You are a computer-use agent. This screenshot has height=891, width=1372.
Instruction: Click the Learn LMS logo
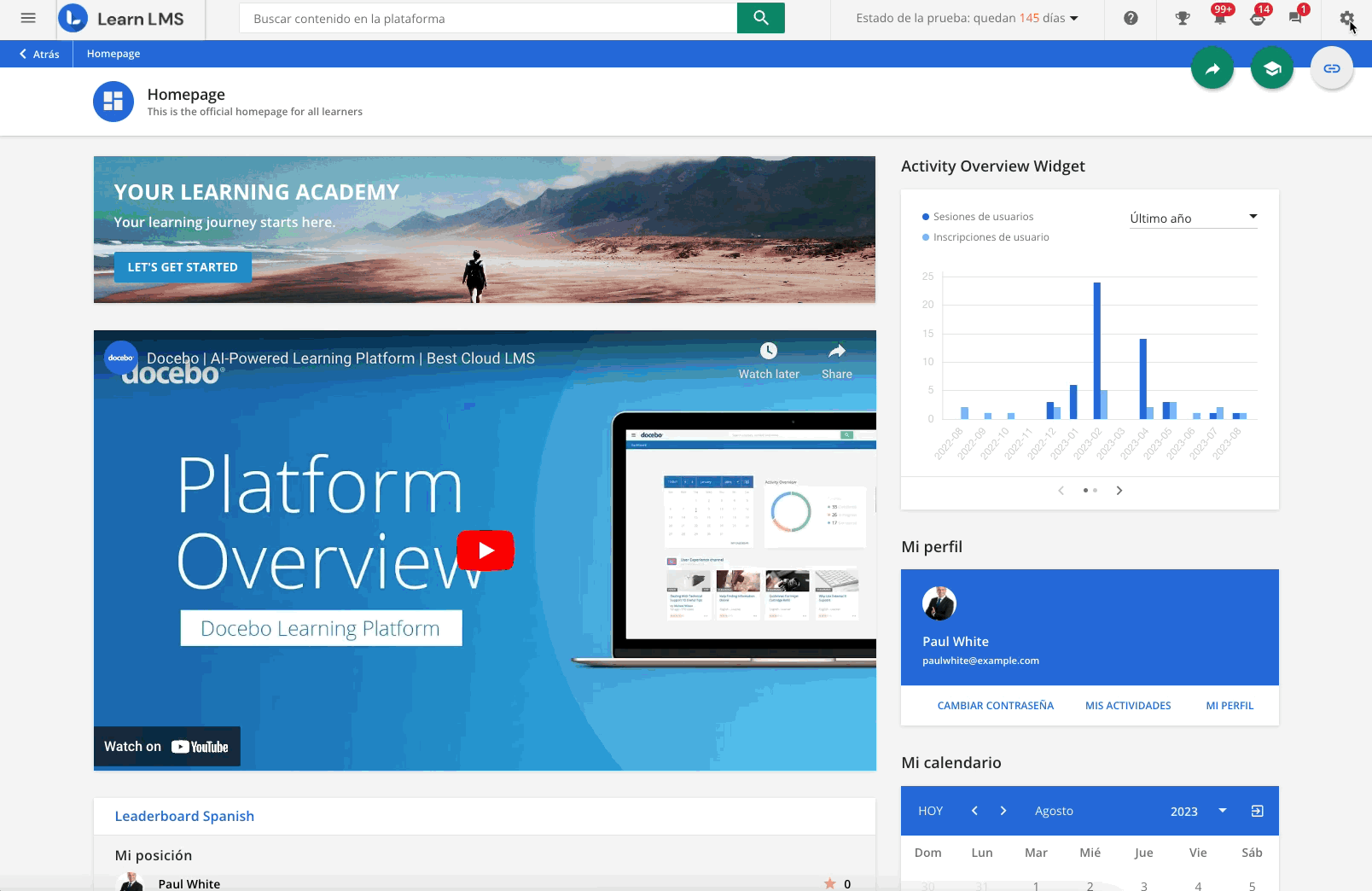[121, 19]
